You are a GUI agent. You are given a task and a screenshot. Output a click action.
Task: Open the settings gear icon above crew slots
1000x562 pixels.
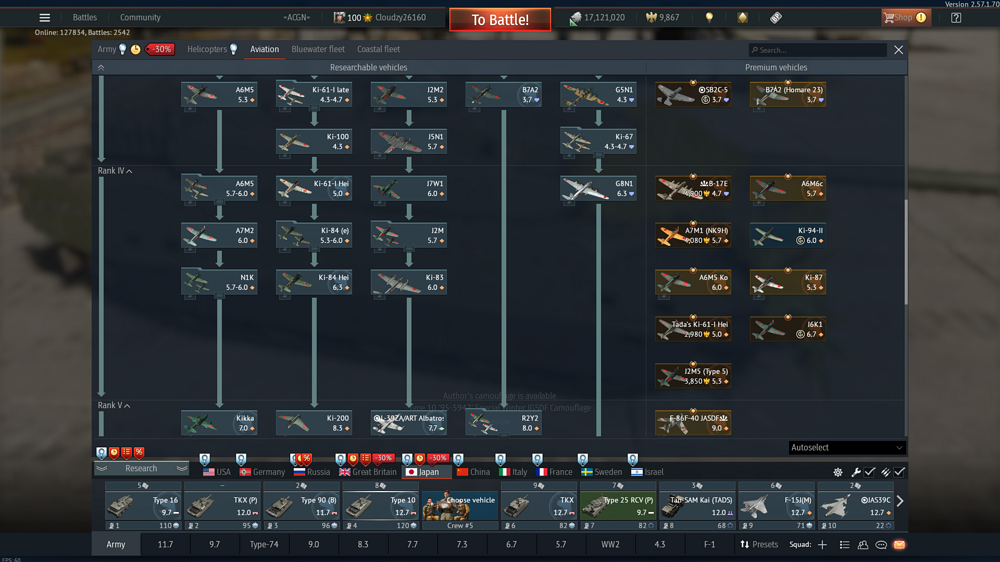(838, 472)
